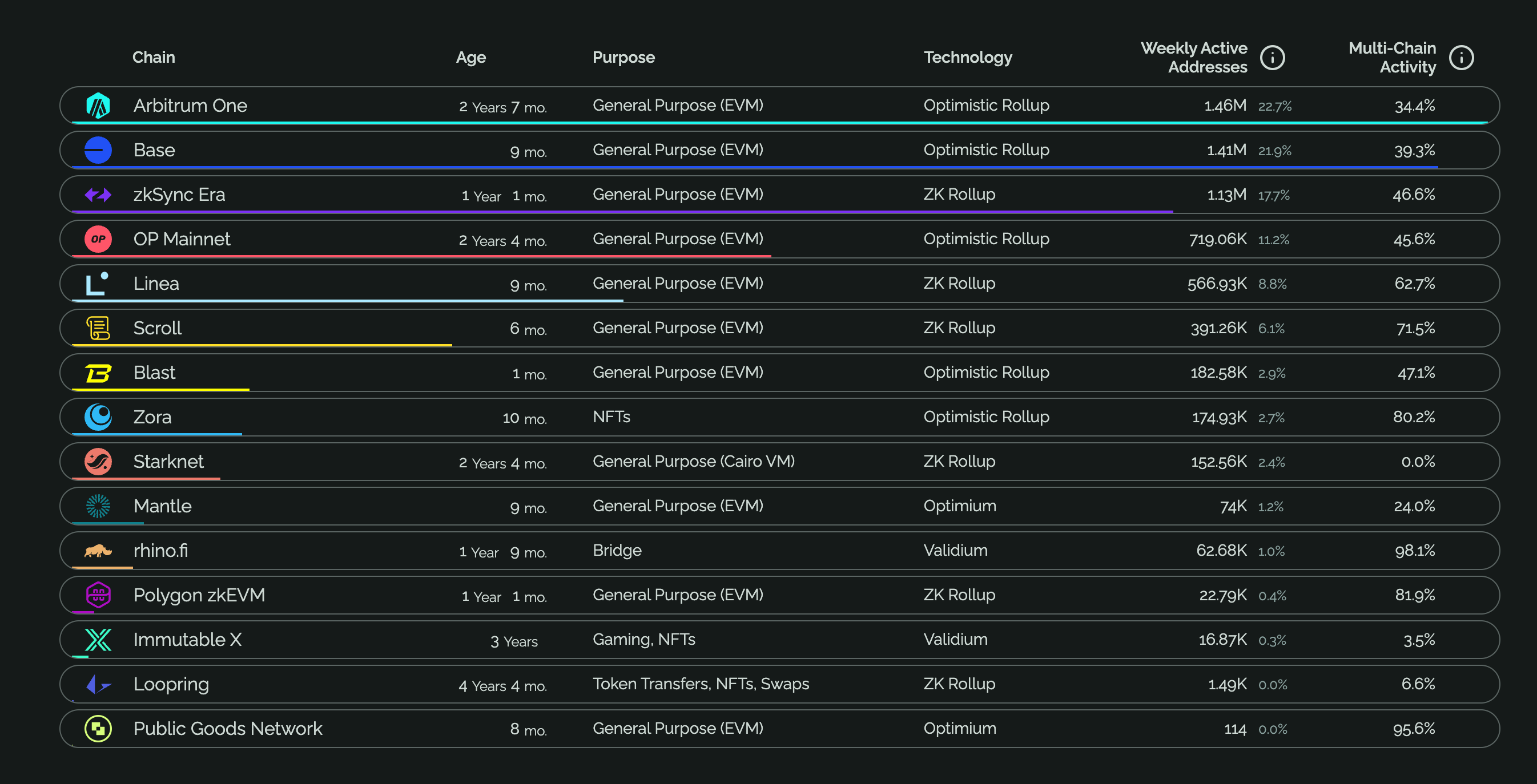Click the Immutable X logo icon
The height and width of the screenshot is (784, 1537).
98,640
